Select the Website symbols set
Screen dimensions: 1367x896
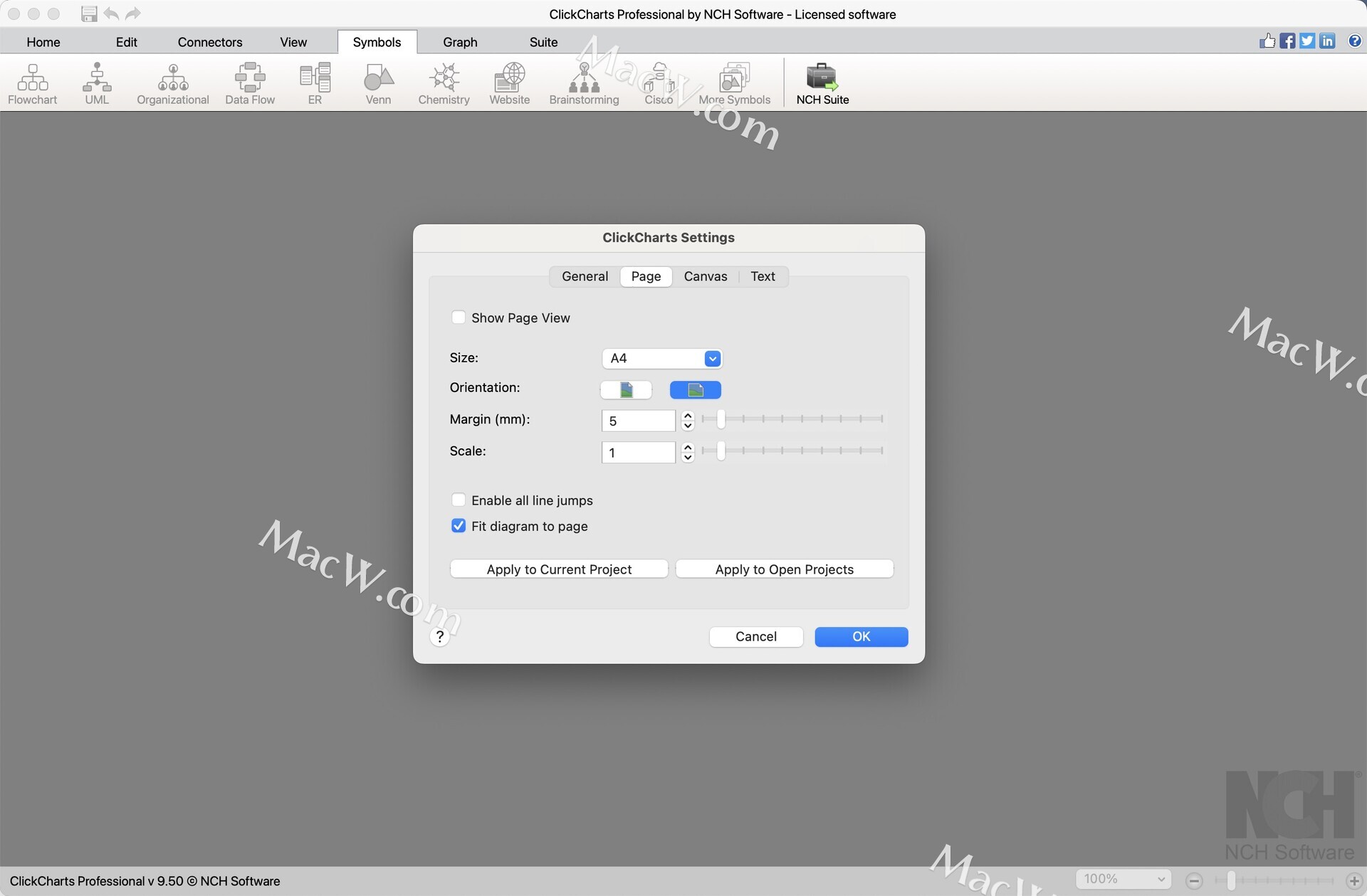tap(510, 83)
